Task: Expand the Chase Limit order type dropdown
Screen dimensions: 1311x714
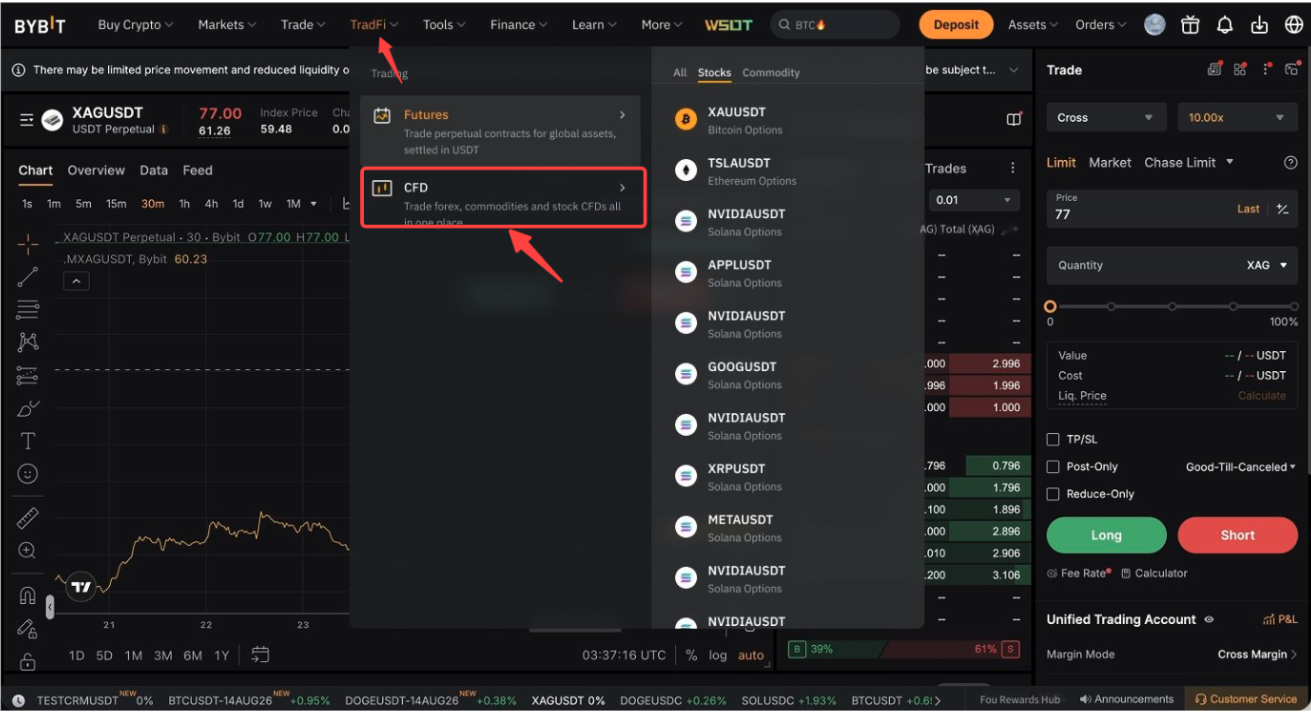Action: point(1230,162)
